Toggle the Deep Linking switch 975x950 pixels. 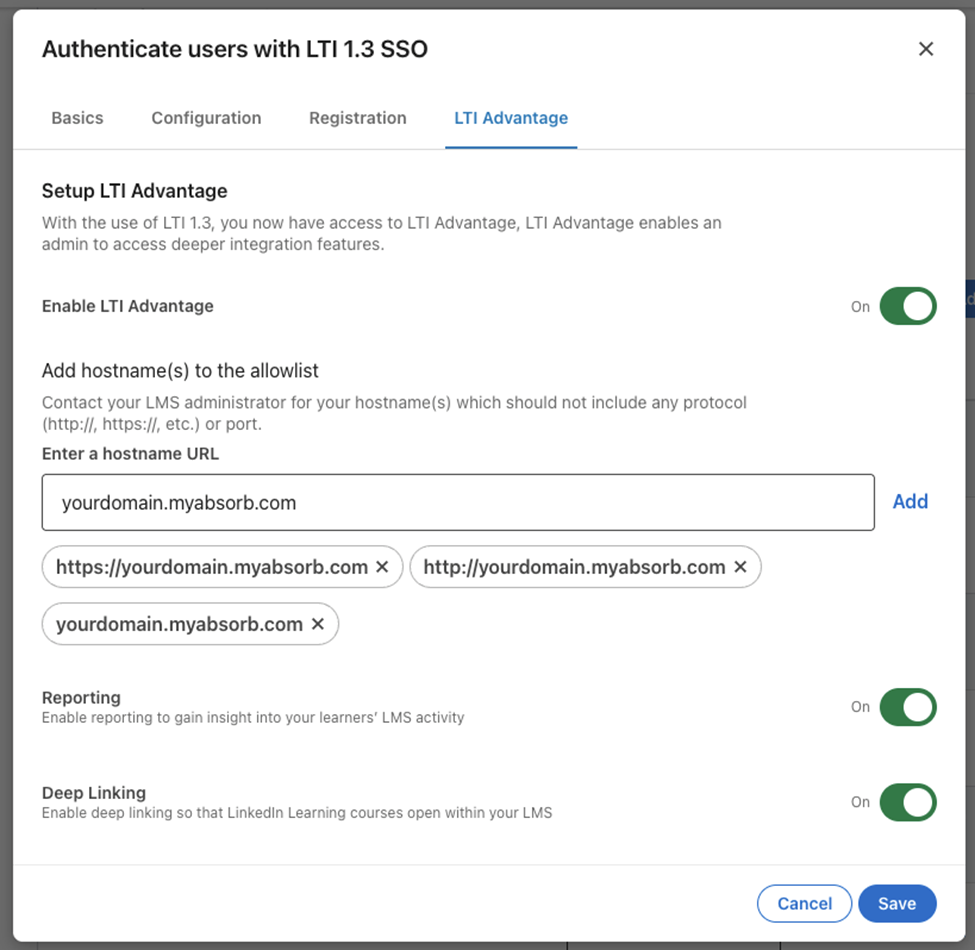(908, 802)
